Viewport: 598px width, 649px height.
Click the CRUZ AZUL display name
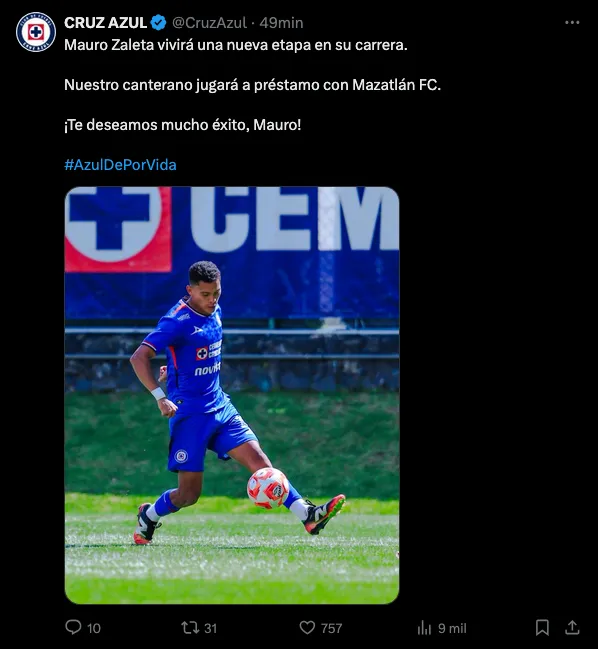point(106,23)
